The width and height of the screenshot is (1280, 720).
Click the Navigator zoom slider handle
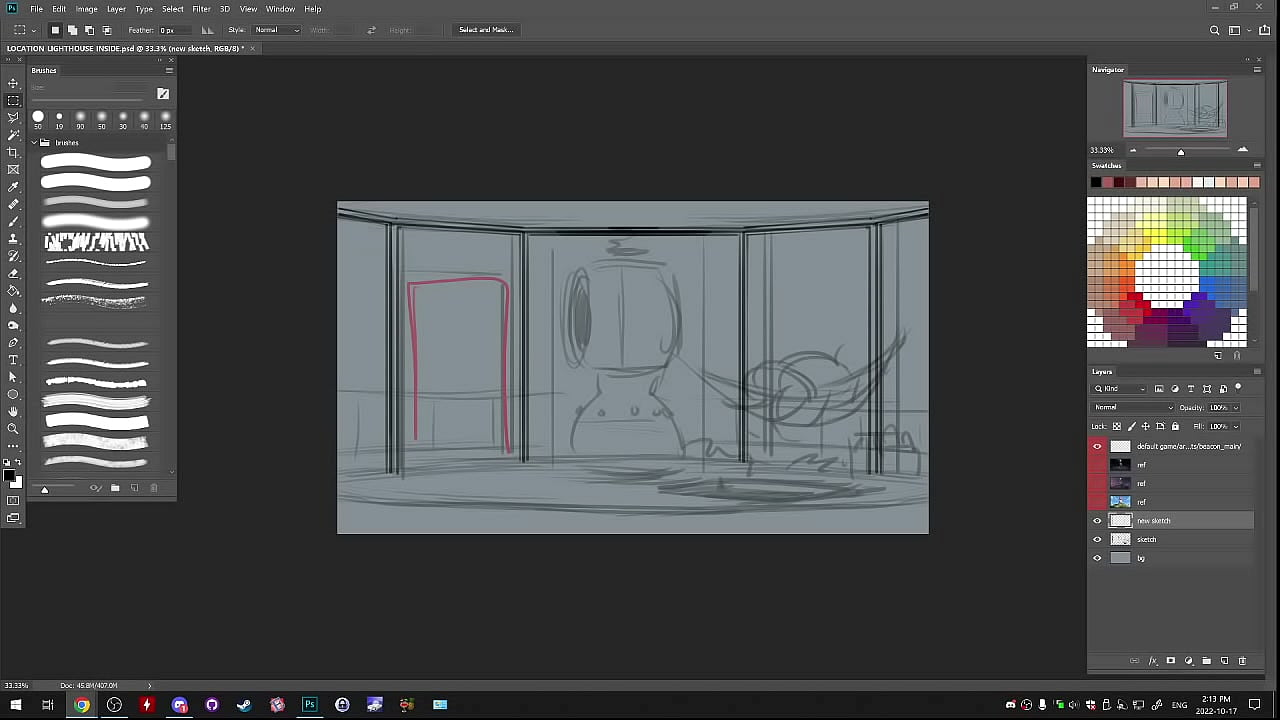click(x=1180, y=152)
